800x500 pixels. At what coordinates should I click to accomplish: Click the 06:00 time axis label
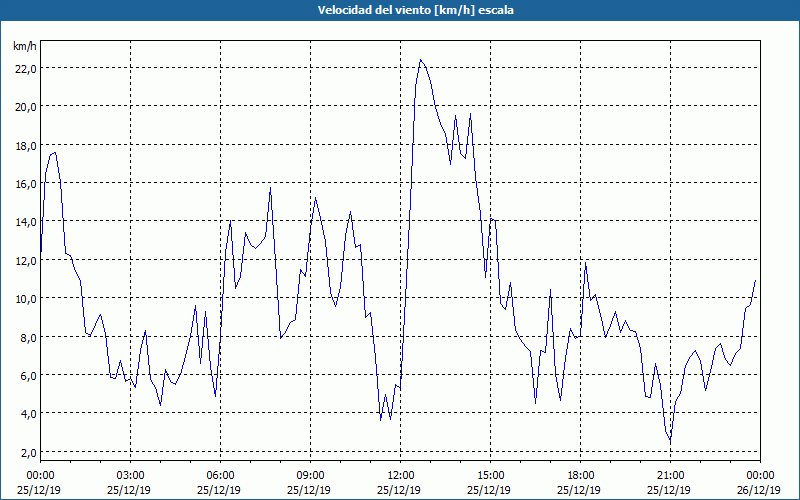(220, 476)
